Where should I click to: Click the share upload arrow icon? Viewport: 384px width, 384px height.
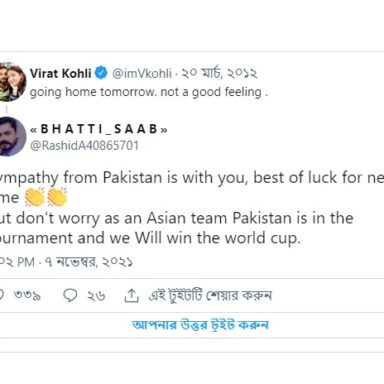(131, 295)
